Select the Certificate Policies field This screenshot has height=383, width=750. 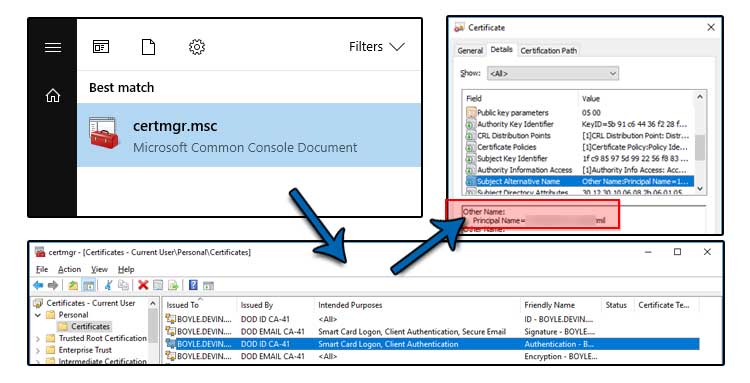click(x=579, y=147)
